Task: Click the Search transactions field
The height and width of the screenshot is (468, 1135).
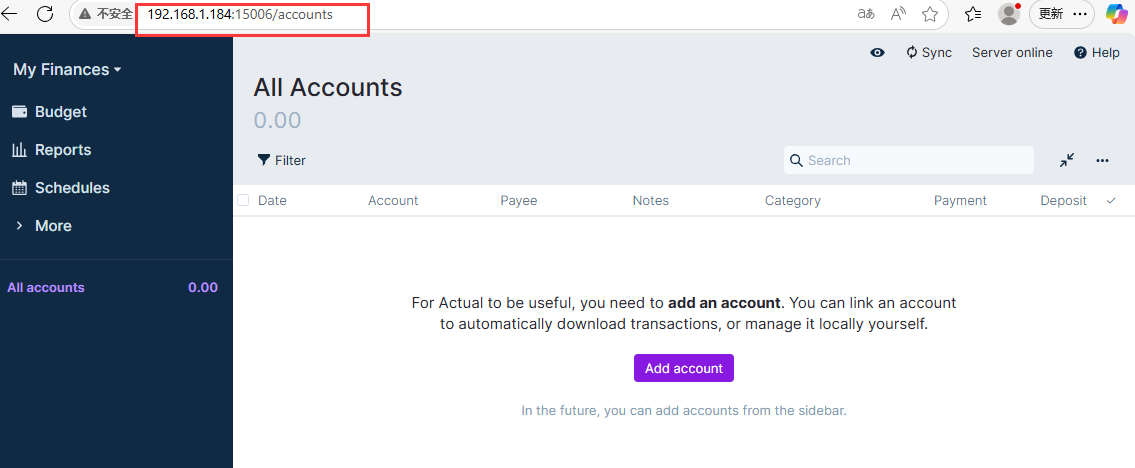Action: [x=908, y=160]
